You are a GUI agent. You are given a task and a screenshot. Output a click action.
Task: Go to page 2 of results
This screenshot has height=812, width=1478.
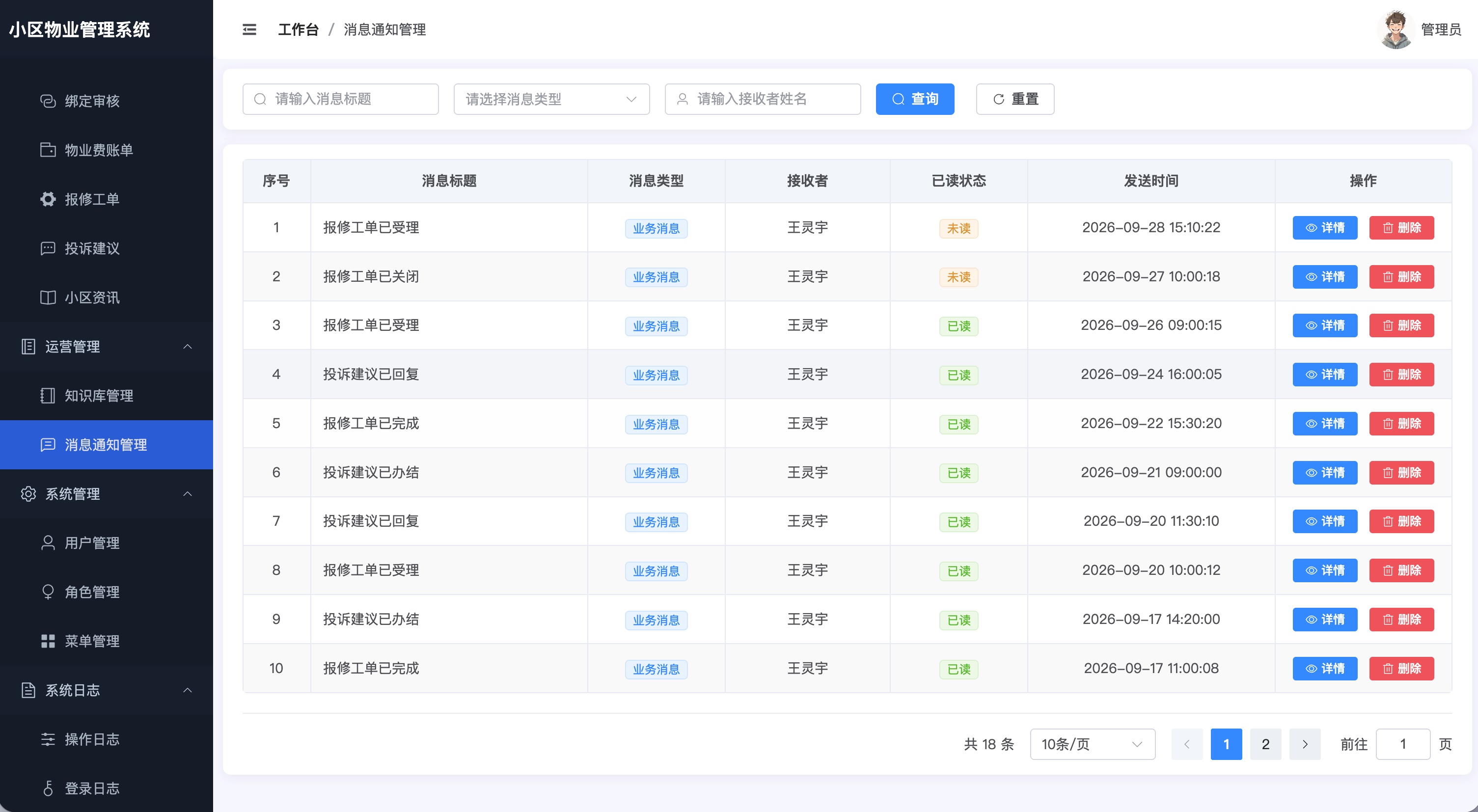tap(1265, 744)
